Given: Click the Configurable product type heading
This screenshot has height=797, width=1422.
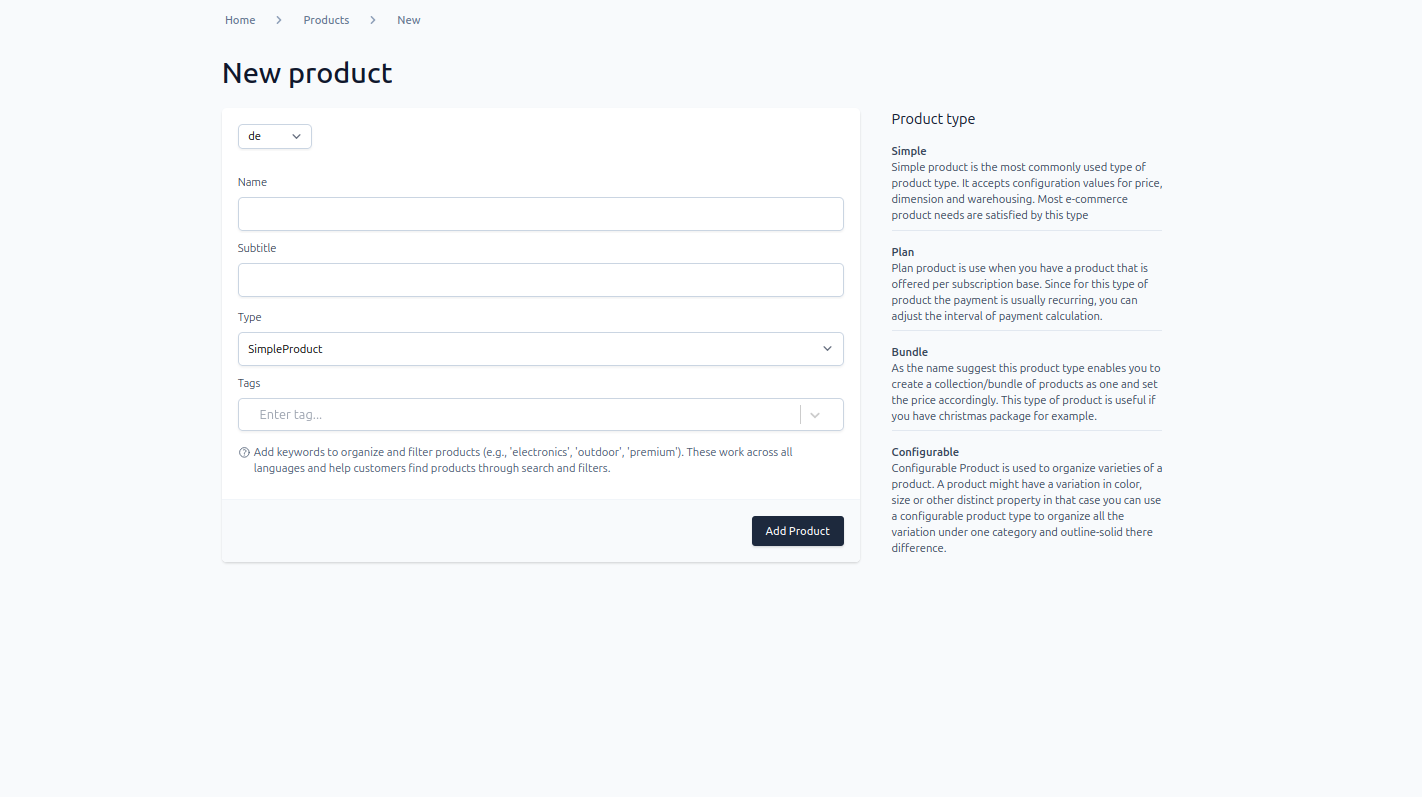Looking at the screenshot, I should click(x=925, y=452).
